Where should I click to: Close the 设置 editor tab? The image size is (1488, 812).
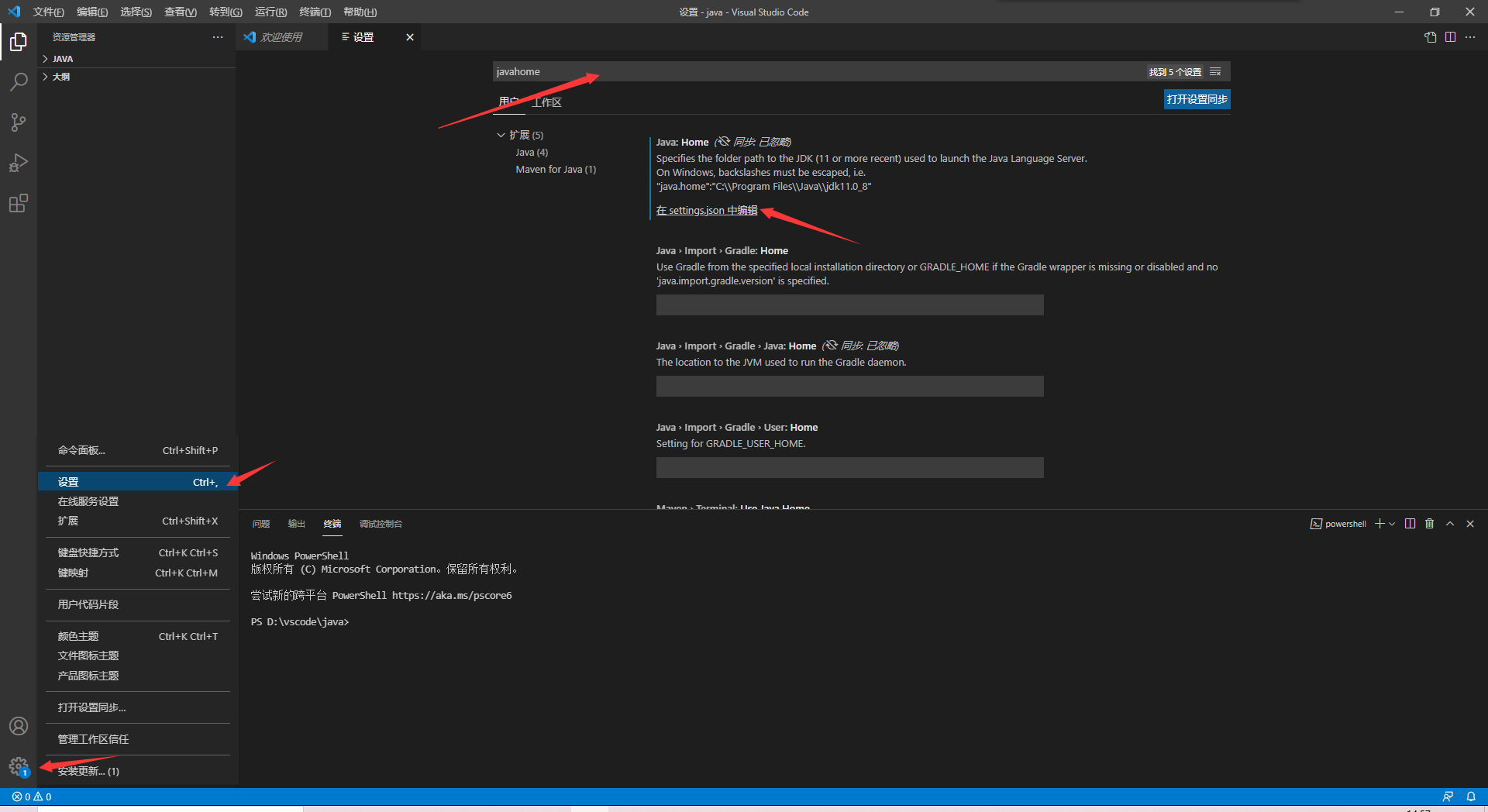tap(410, 37)
